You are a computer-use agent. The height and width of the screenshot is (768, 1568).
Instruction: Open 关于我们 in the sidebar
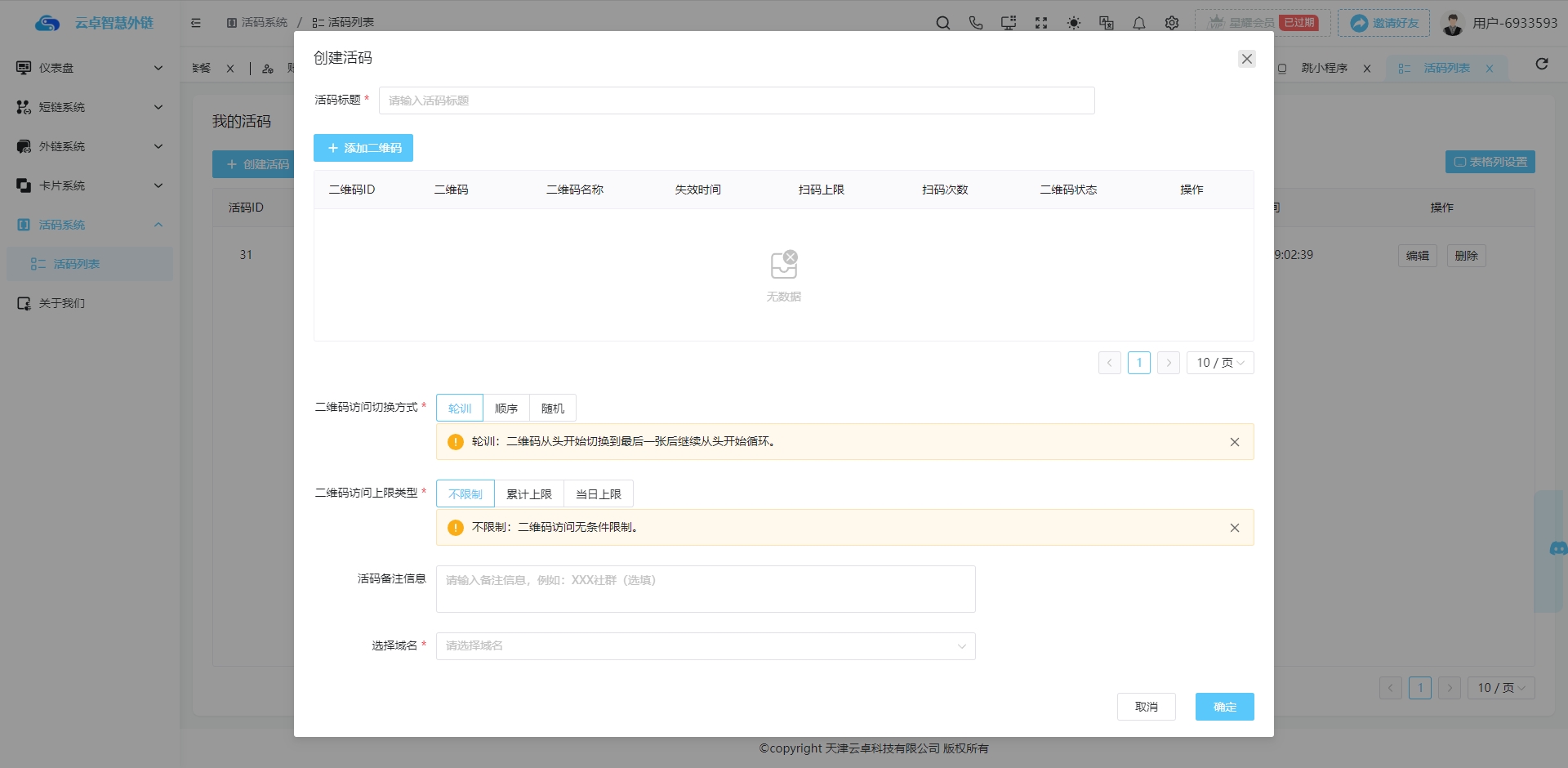tap(62, 303)
